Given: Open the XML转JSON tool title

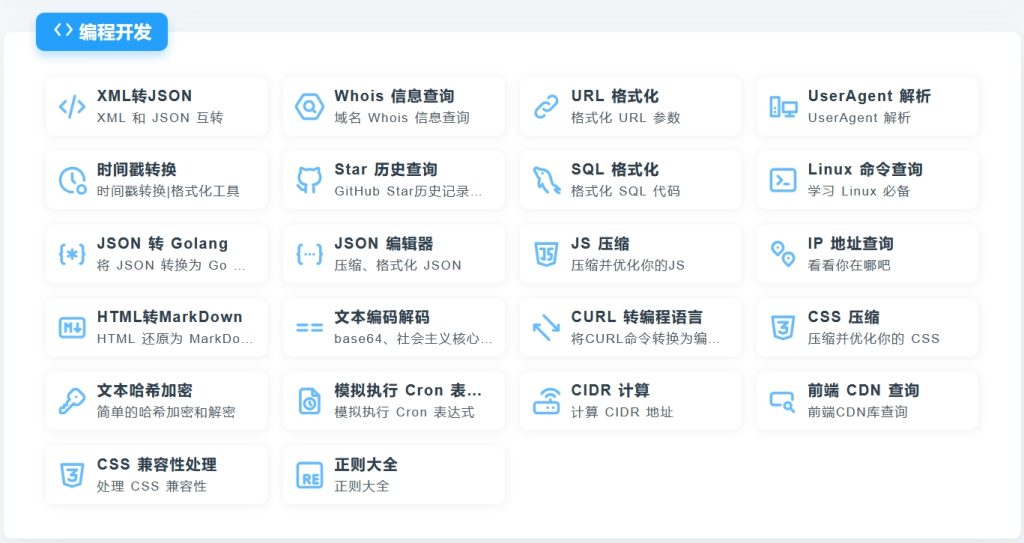Looking at the screenshot, I should point(144,96).
